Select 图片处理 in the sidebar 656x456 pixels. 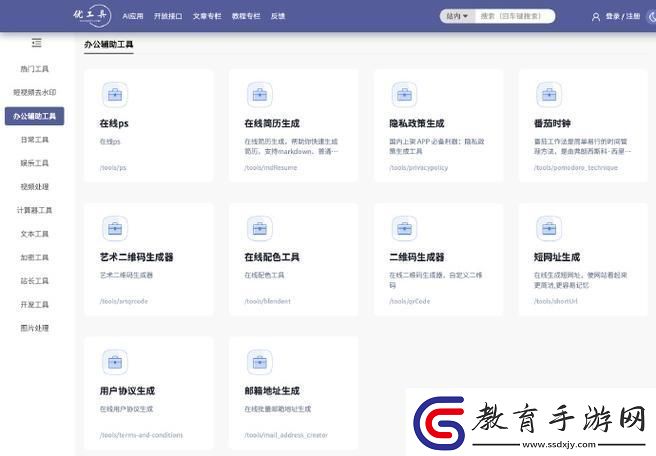pos(35,328)
